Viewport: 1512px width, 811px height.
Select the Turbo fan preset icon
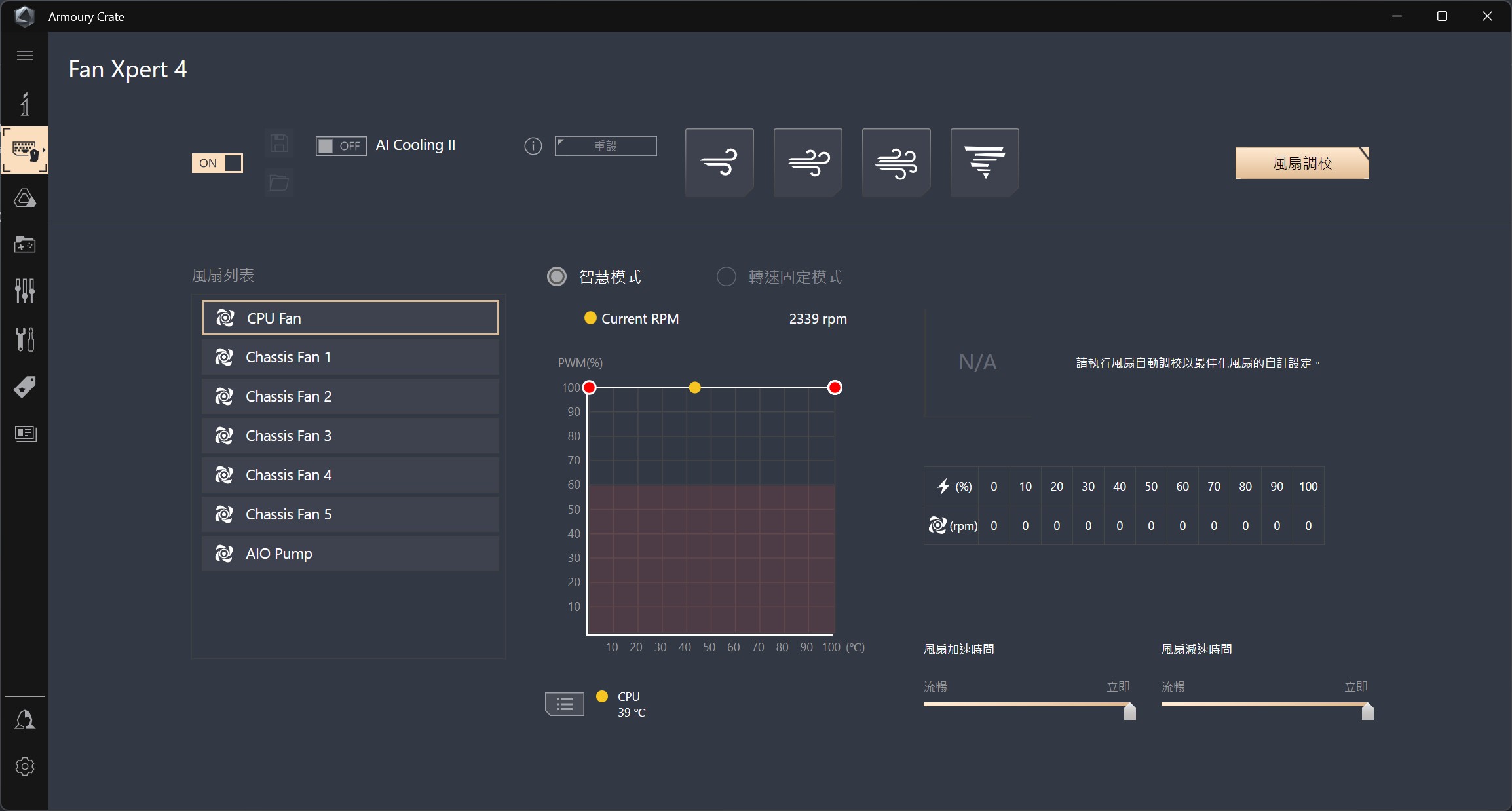point(896,162)
